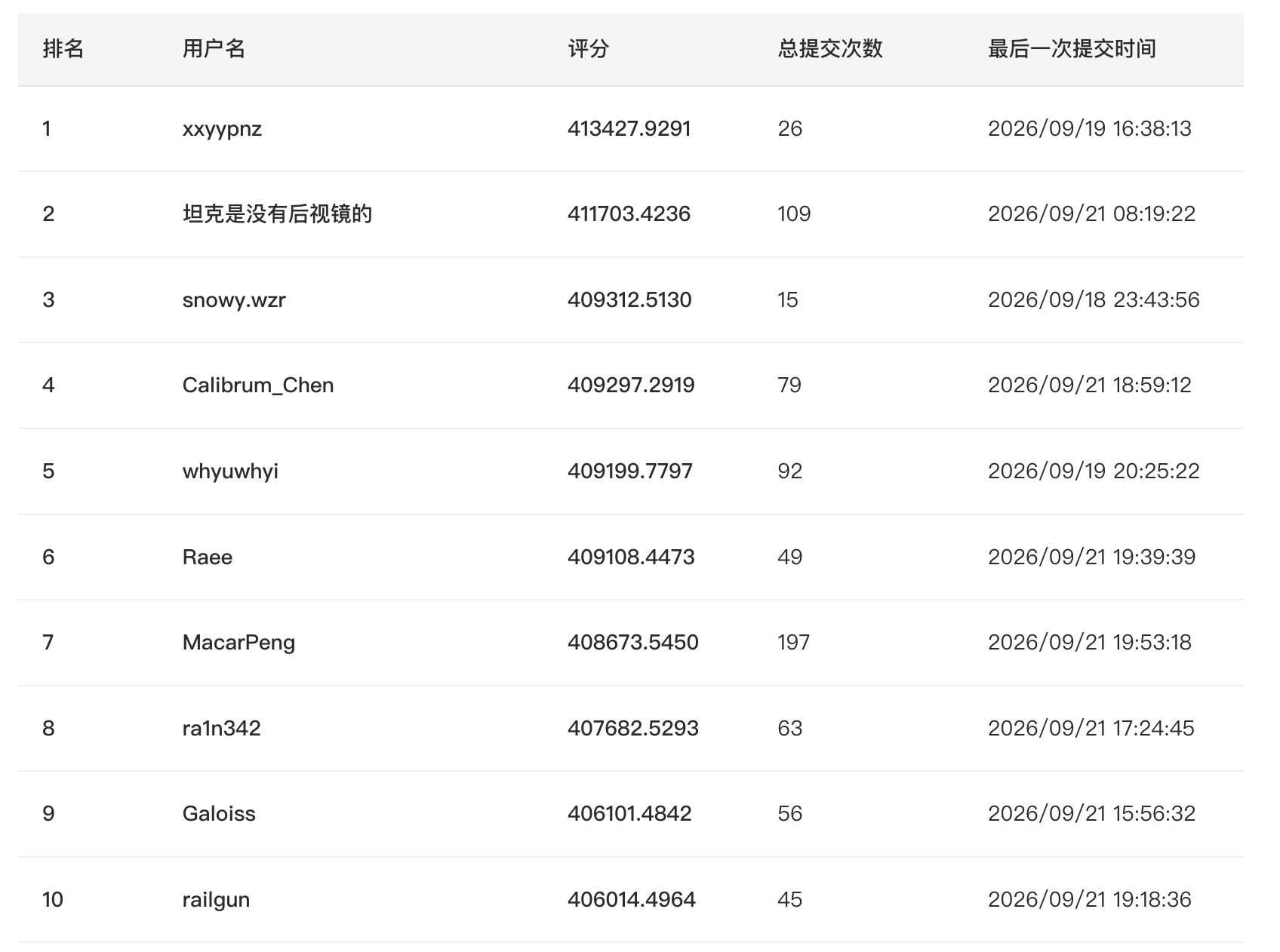Select username Raee
Screen dimensions: 1280x952
coord(208,557)
